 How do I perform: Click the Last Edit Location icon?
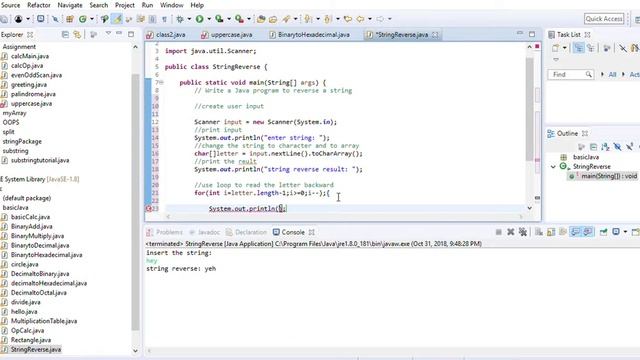pos(348,19)
